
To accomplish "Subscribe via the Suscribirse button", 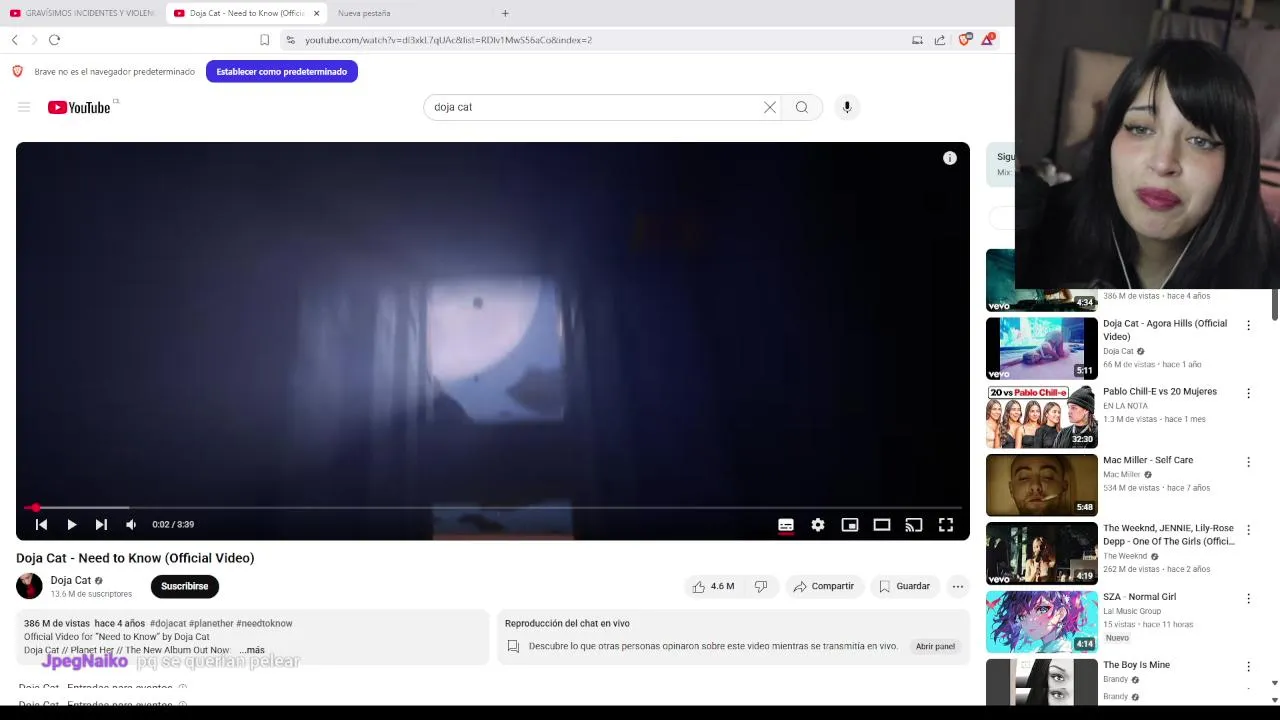I will (x=185, y=586).
